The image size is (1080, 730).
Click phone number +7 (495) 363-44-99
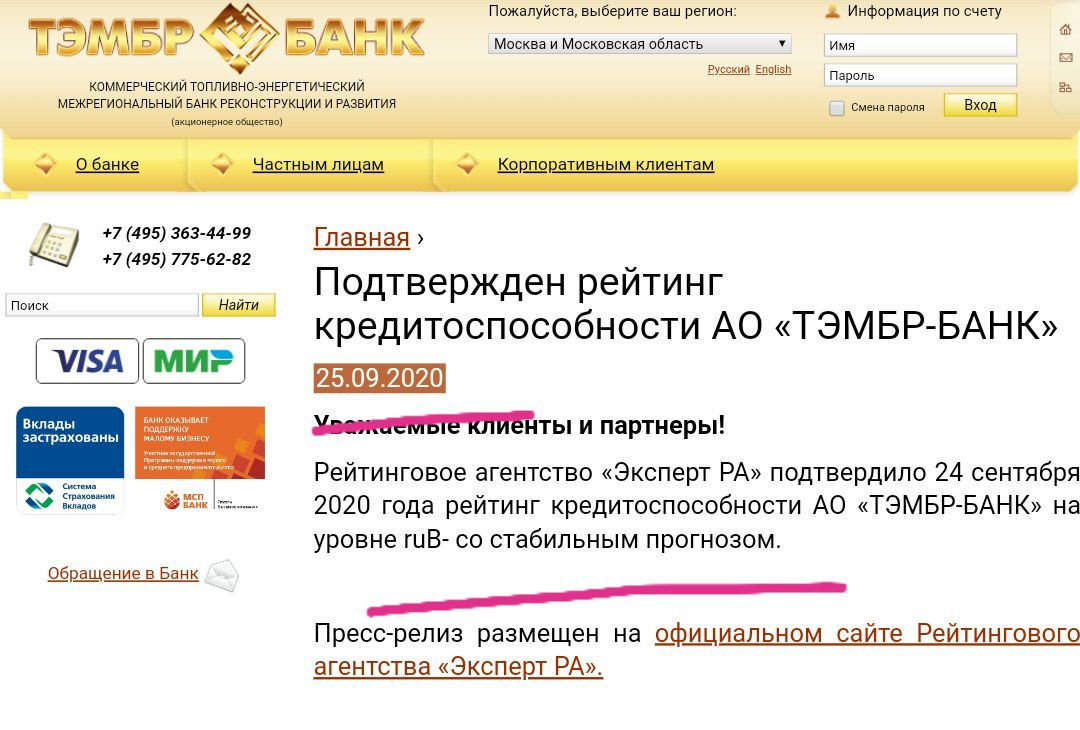177,233
